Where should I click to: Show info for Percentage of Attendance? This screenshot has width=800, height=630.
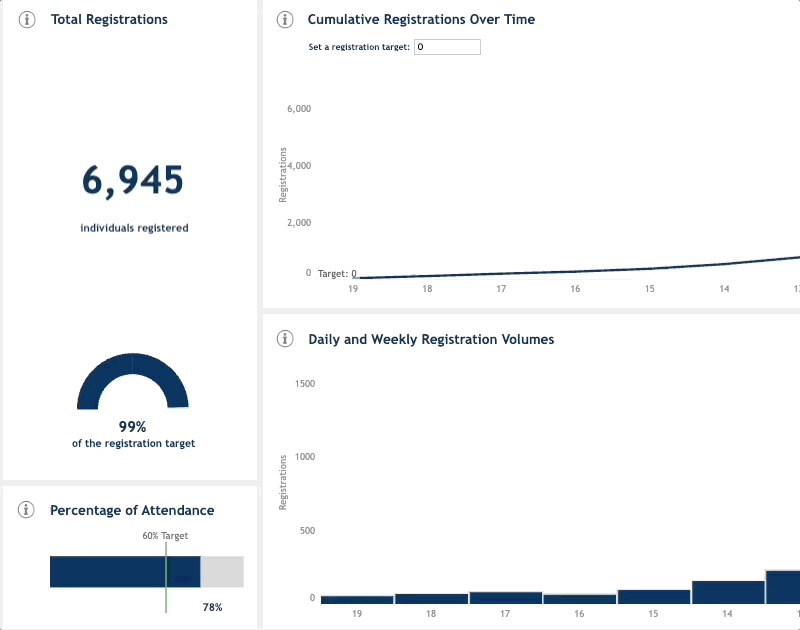[26, 509]
